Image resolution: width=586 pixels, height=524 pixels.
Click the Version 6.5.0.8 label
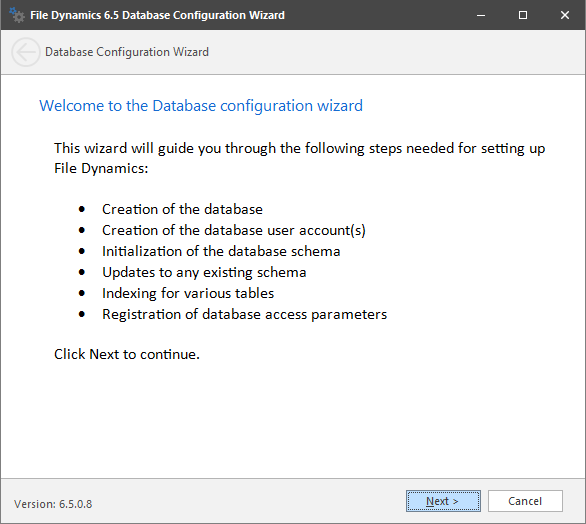point(53,504)
